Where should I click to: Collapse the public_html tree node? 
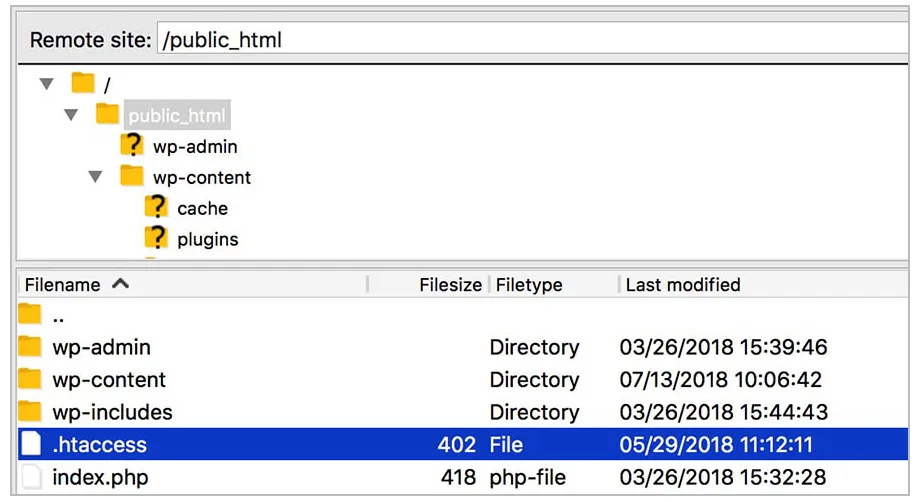tap(71, 115)
